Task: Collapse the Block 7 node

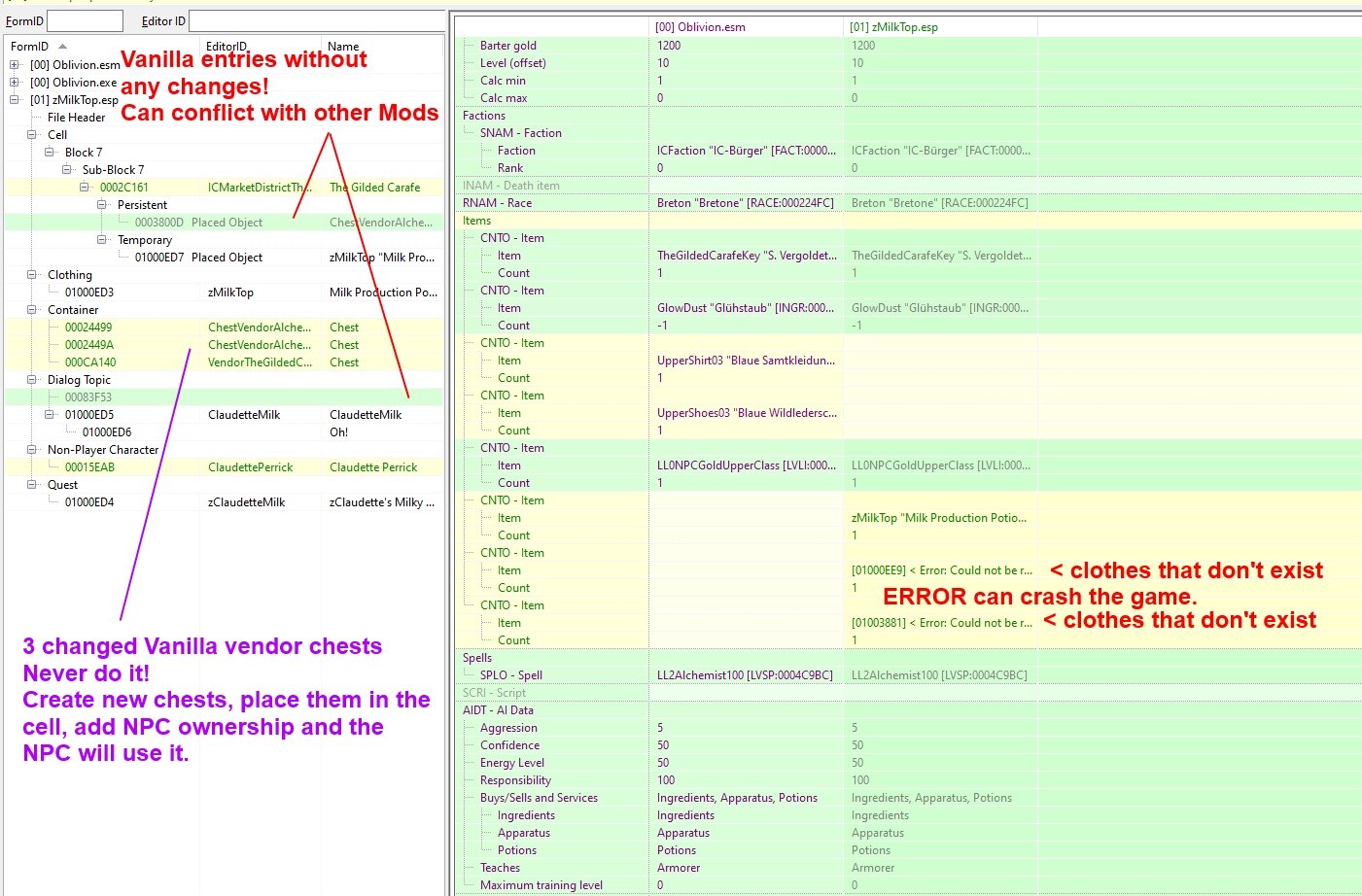Action: coord(50,153)
